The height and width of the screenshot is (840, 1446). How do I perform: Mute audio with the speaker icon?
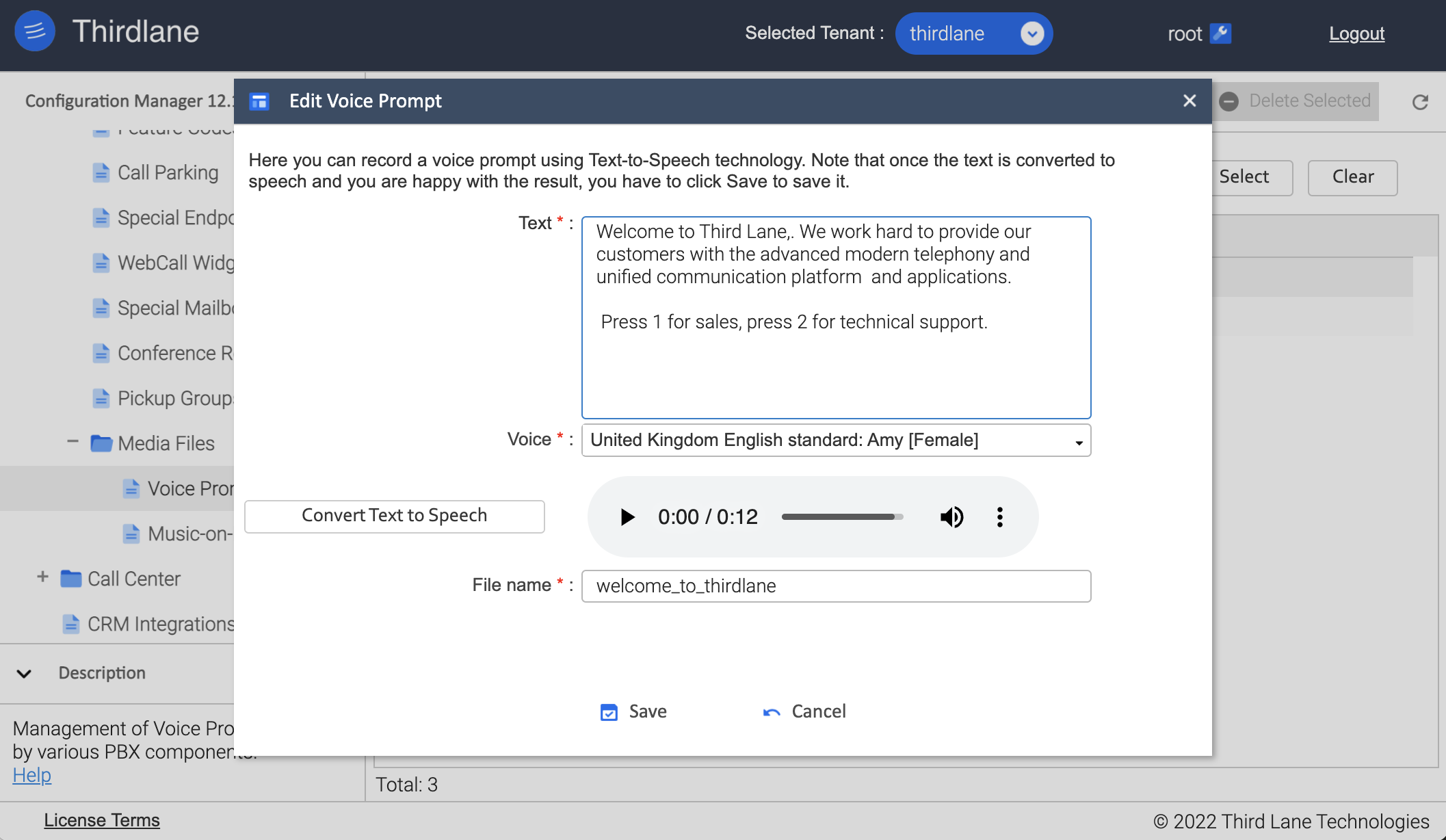tap(951, 517)
